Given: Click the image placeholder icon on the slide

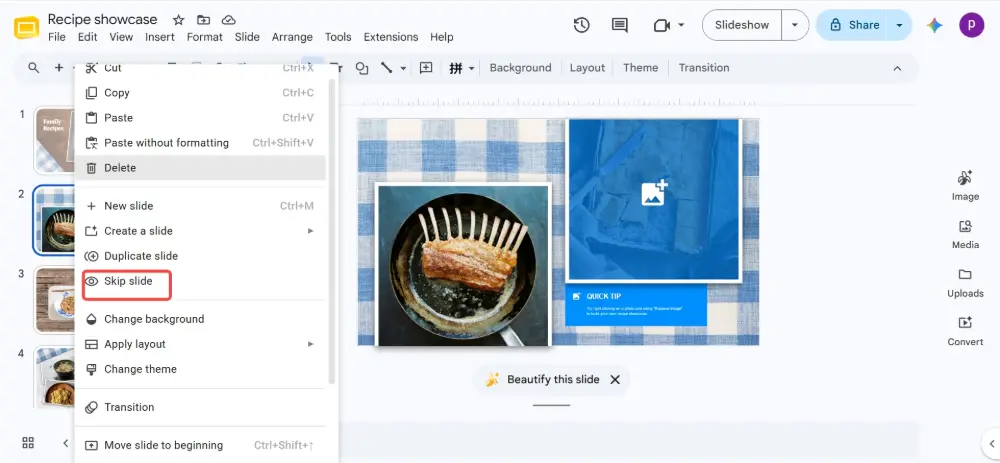Looking at the screenshot, I should (x=654, y=193).
